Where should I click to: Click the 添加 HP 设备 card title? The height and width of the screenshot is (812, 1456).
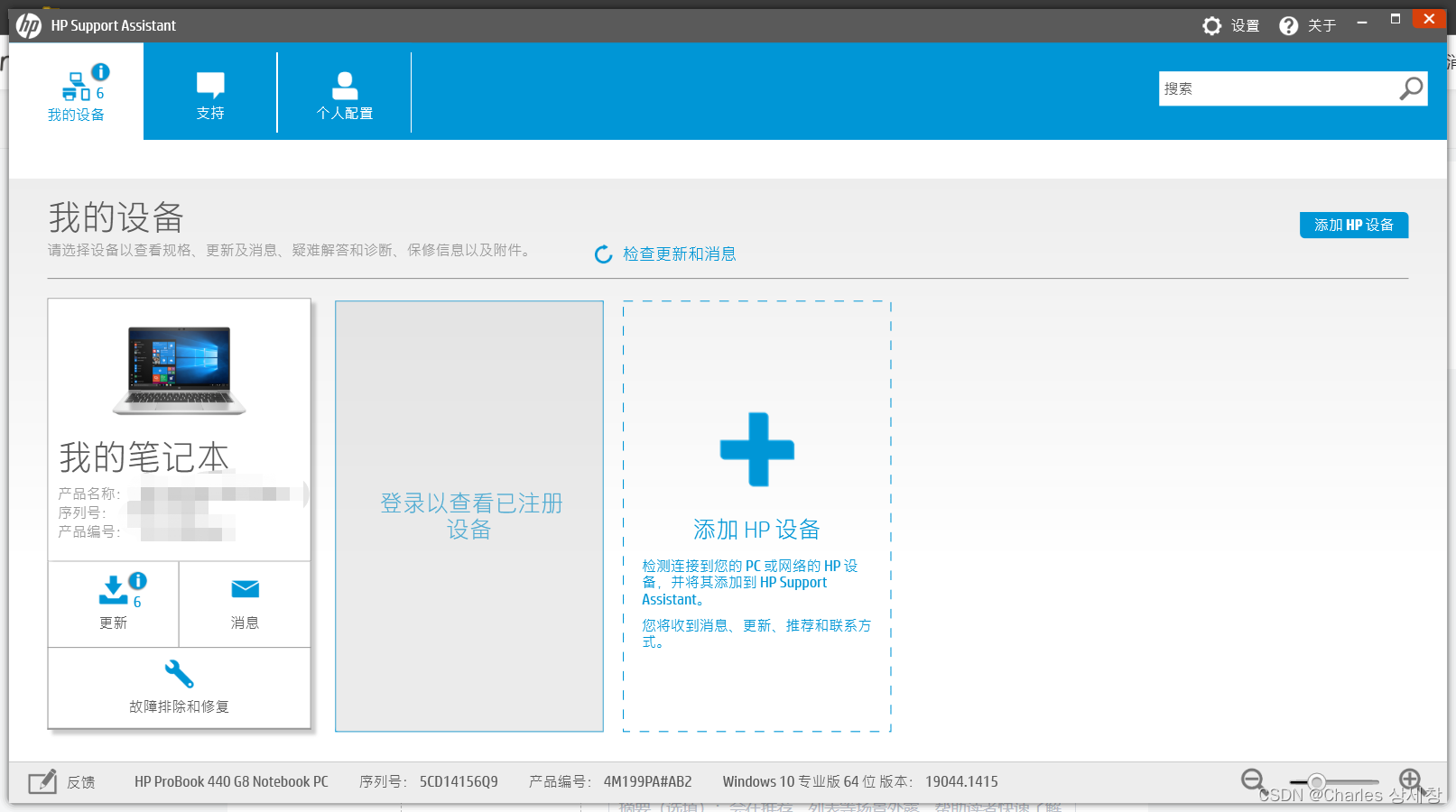(756, 530)
